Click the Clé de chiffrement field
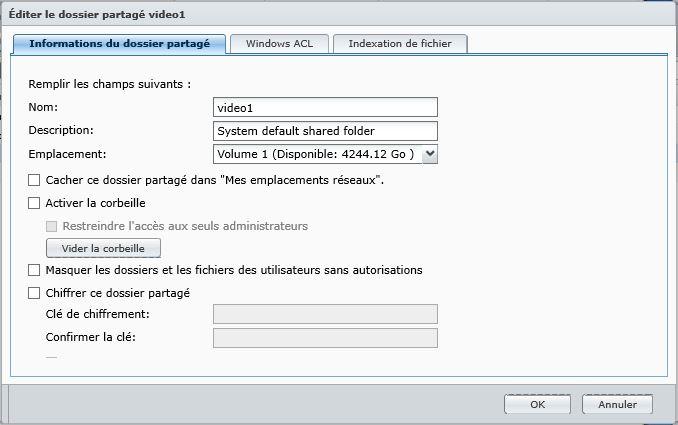 325,314
